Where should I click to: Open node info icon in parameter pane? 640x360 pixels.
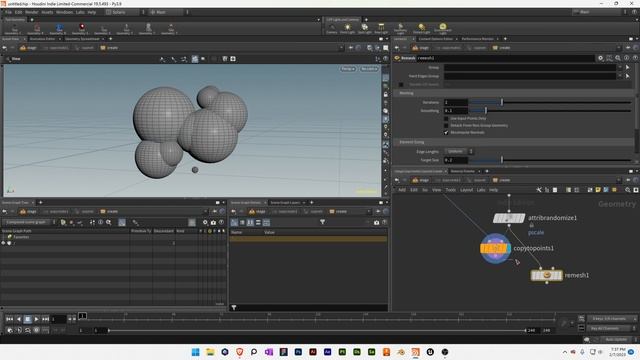click(x=627, y=58)
